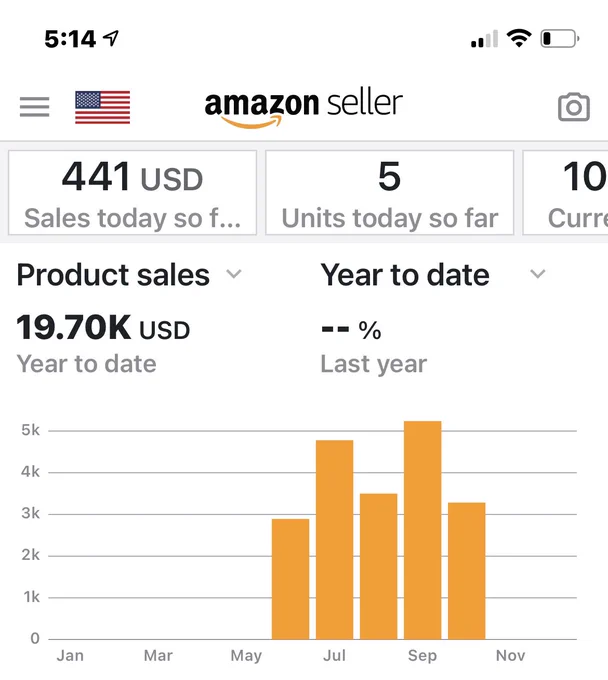Tap the July sales bar
This screenshot has width=608, height=680.
[334, 539]
